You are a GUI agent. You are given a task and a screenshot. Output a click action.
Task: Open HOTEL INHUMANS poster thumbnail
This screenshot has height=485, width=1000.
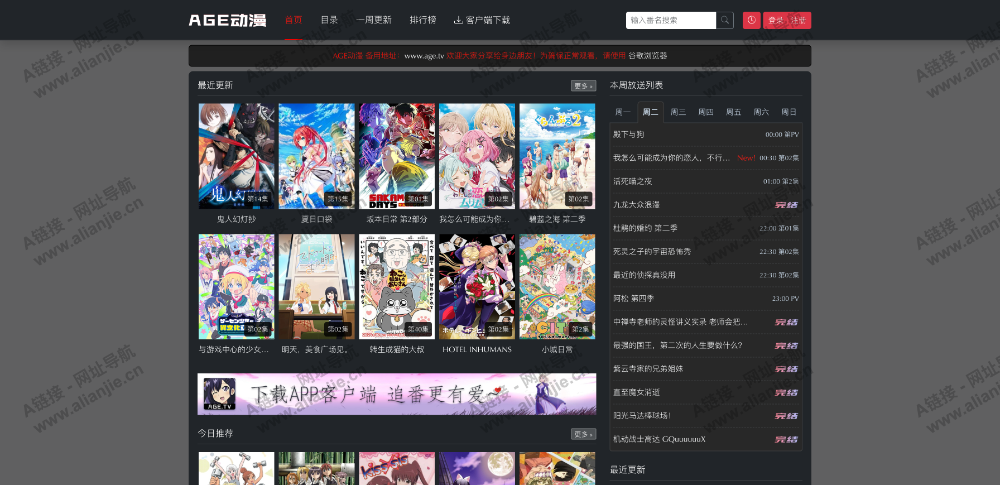coord(477,287)
